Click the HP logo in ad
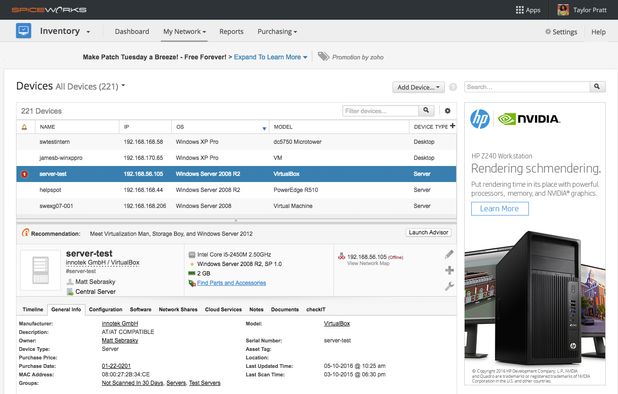Viewport: 618px width, 394px height. click(480, 119)
